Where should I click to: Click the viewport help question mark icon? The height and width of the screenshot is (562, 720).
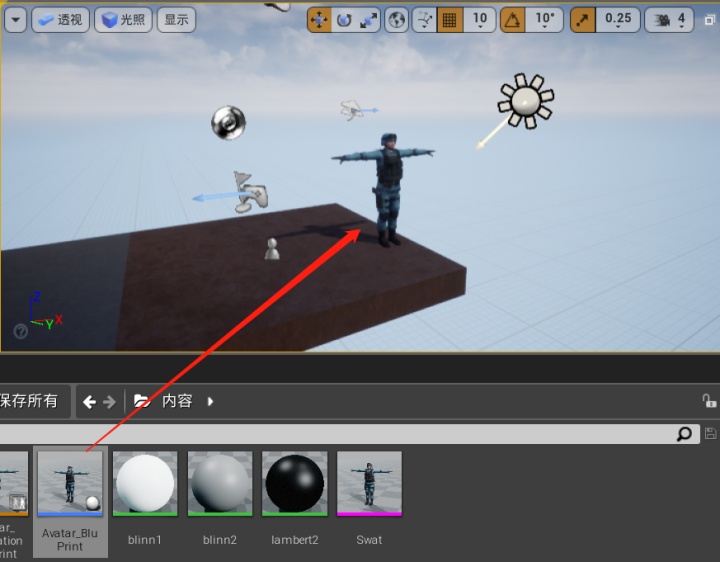(x=21, y=331)
